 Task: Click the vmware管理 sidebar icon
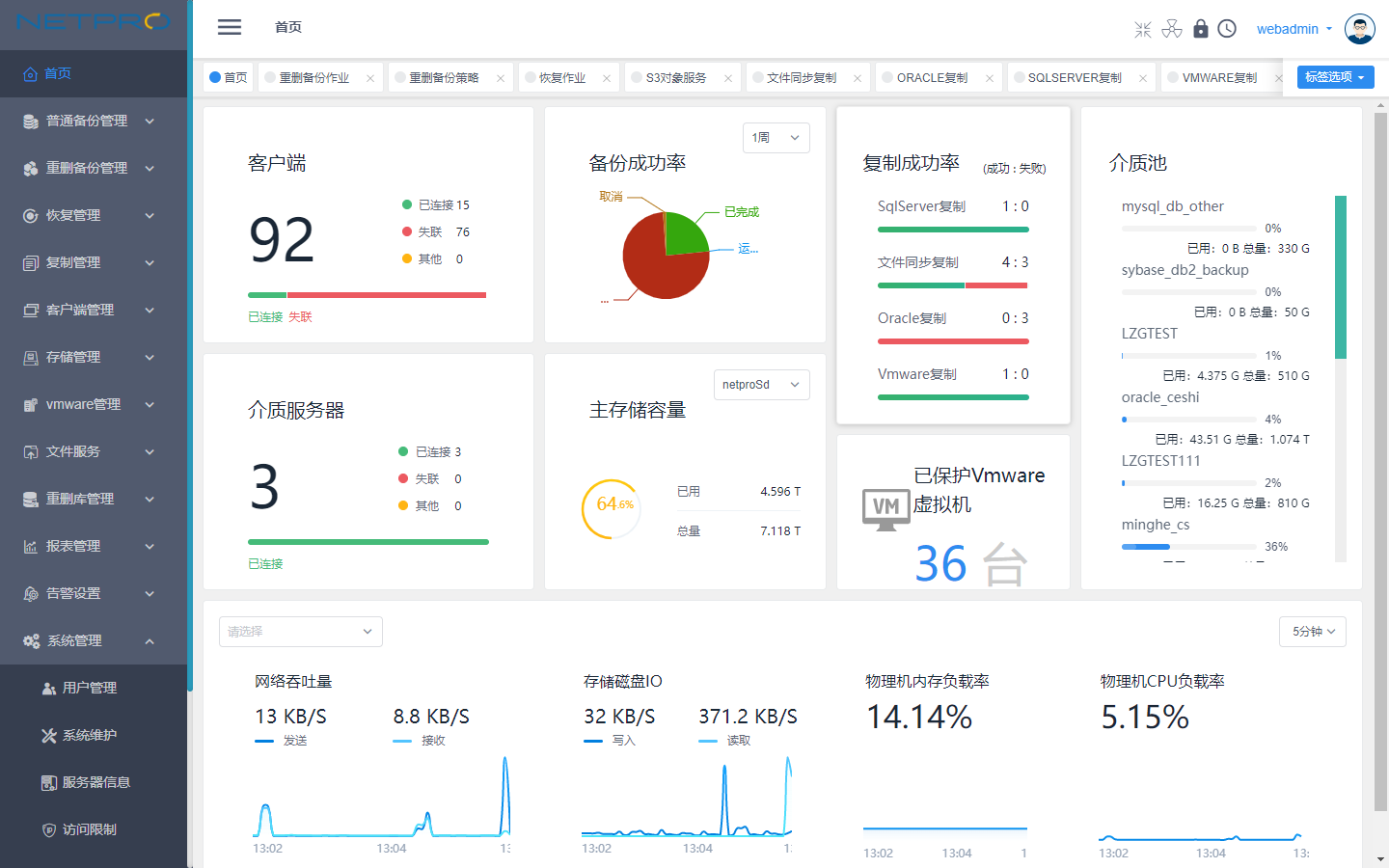click(x=31, y=404)
